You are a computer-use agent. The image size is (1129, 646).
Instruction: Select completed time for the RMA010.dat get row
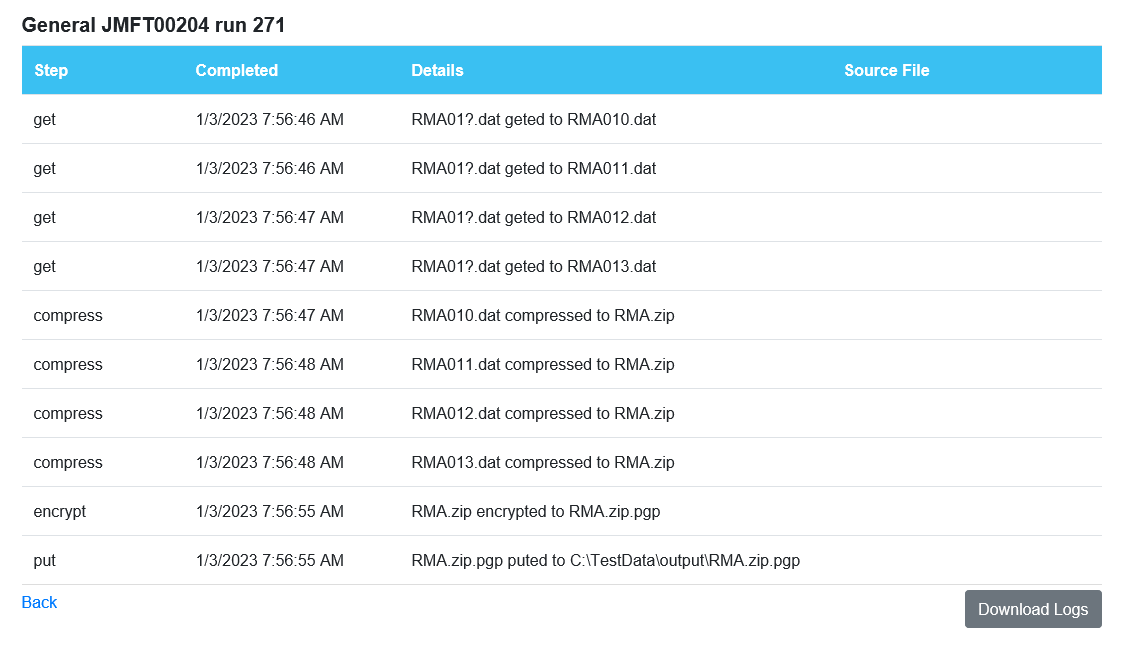[x=269, y=120]
